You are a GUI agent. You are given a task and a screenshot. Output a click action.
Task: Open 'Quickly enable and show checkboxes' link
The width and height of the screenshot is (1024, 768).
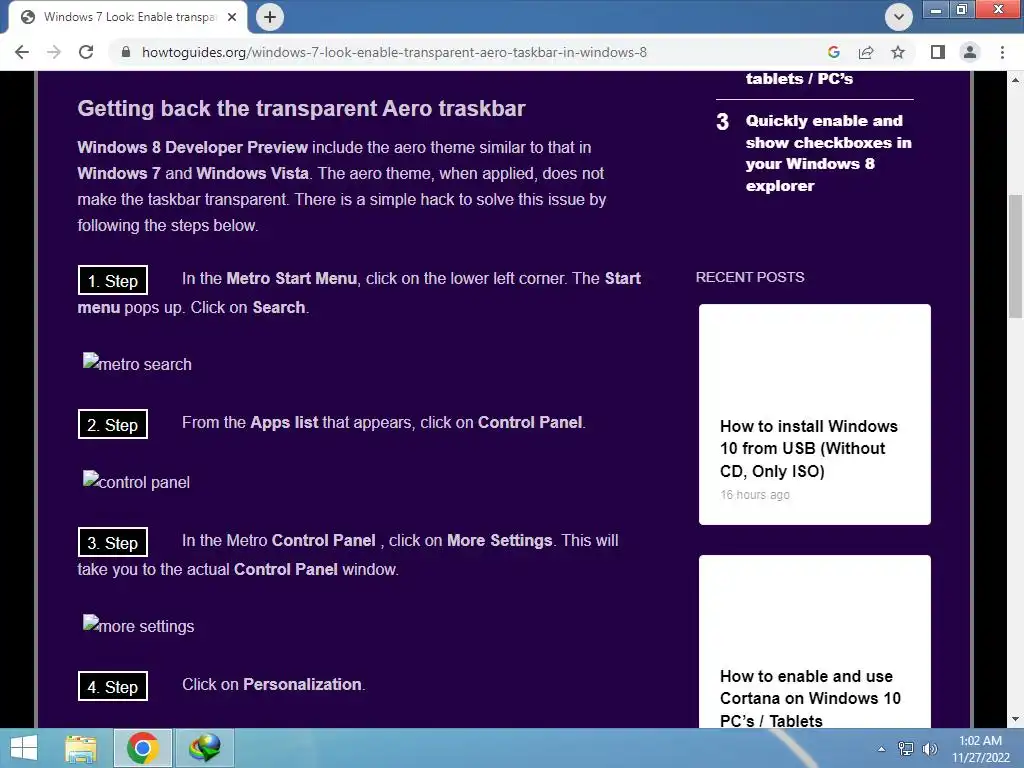(828, 153)
